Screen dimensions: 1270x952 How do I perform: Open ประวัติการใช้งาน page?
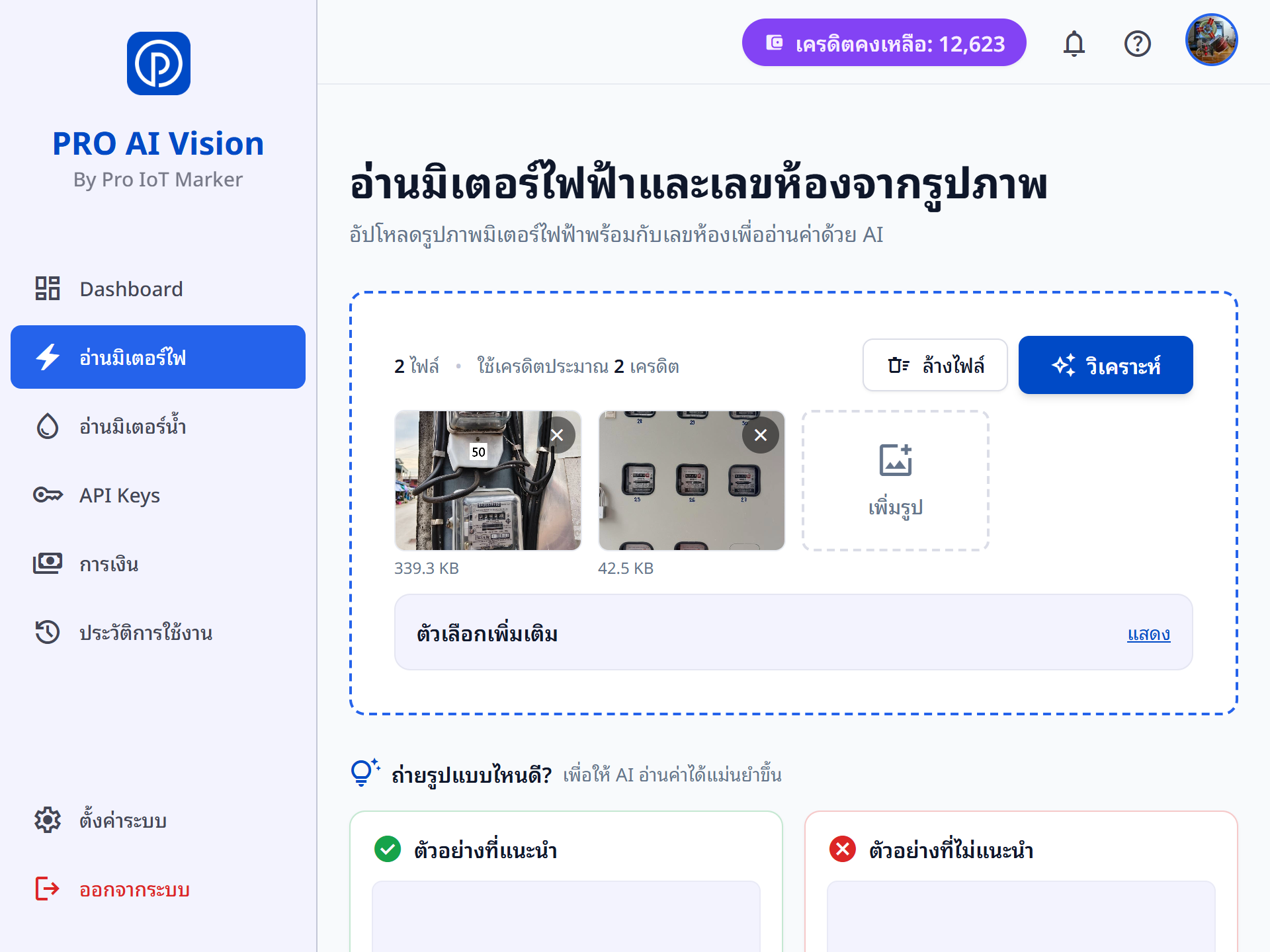click(158, 633)
